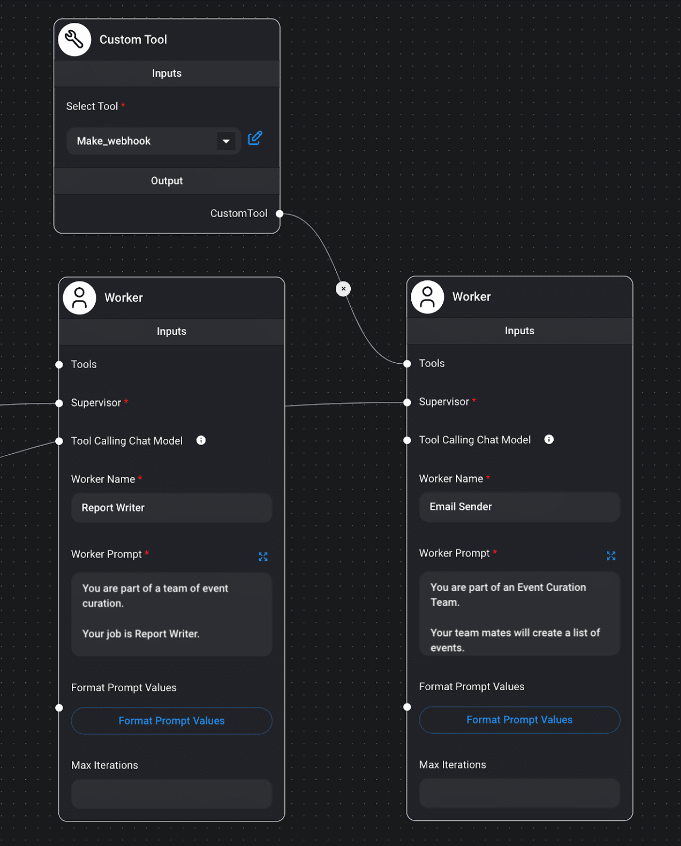Click Worker title of Report Writer node

click(124, 298)
